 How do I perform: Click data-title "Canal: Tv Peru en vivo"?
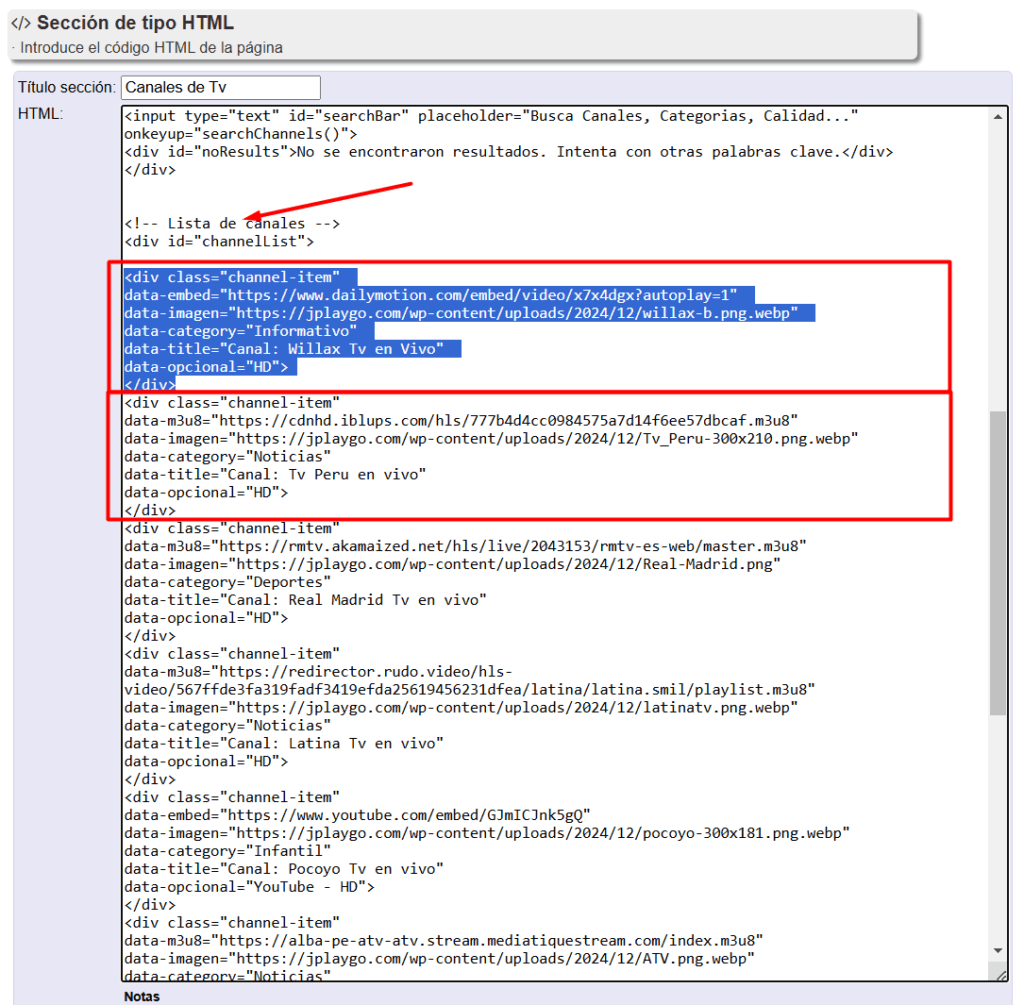[x=275, y=475]
